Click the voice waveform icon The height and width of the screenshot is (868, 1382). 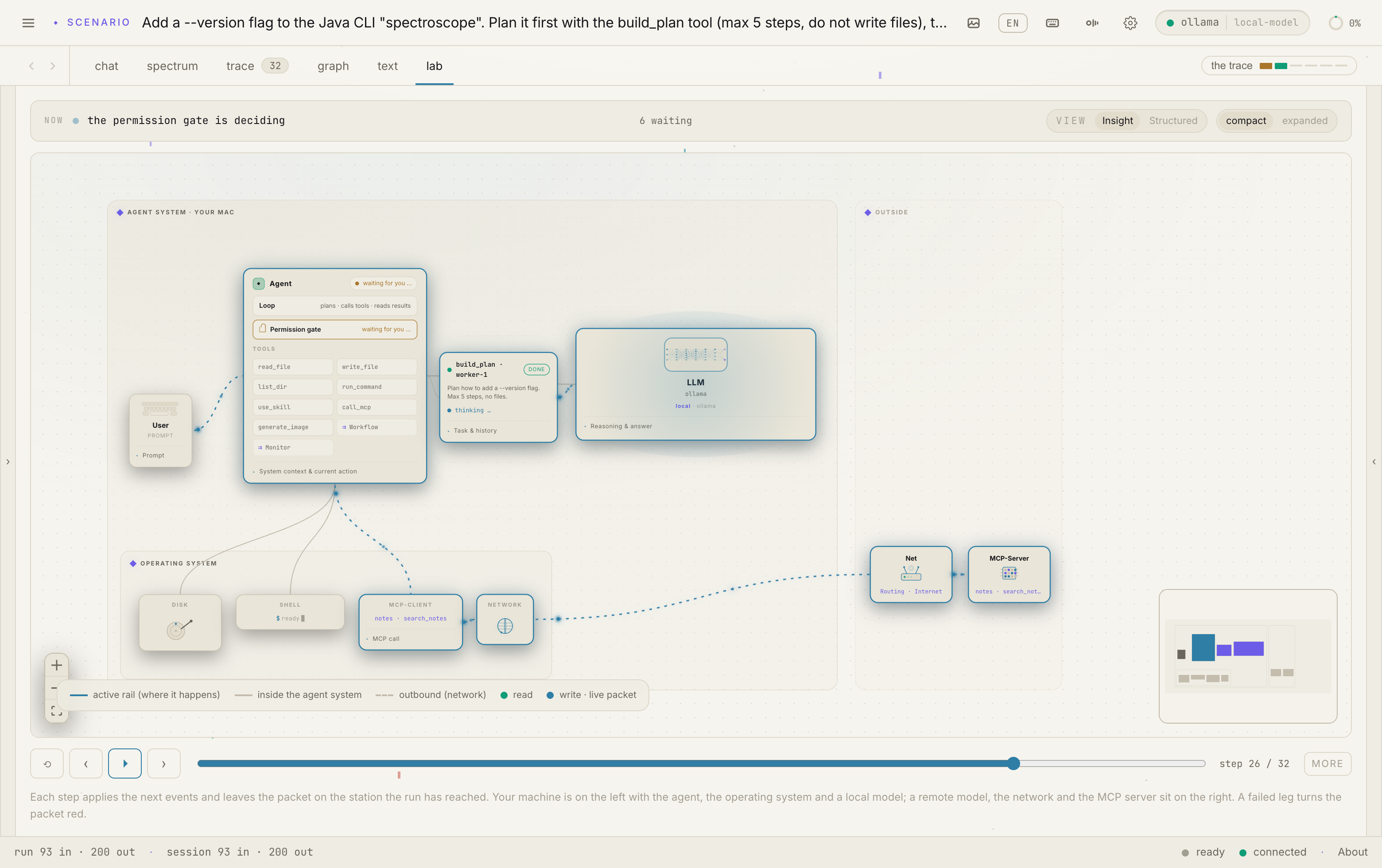click(1091, 23)
